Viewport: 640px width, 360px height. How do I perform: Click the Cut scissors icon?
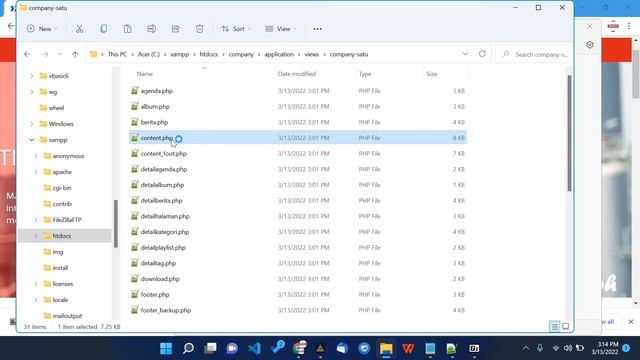click(80, 29)
